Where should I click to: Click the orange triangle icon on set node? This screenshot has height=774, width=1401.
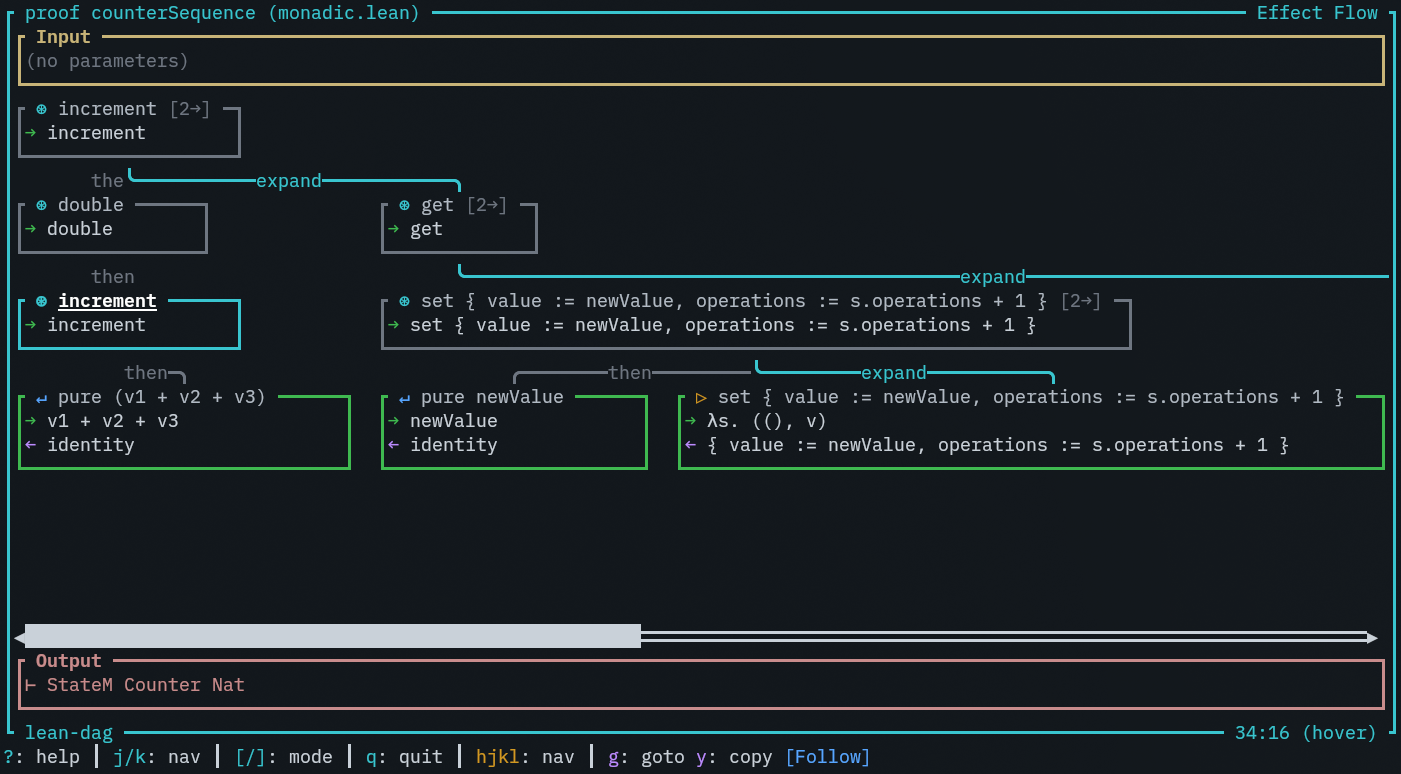coord(701,397)
